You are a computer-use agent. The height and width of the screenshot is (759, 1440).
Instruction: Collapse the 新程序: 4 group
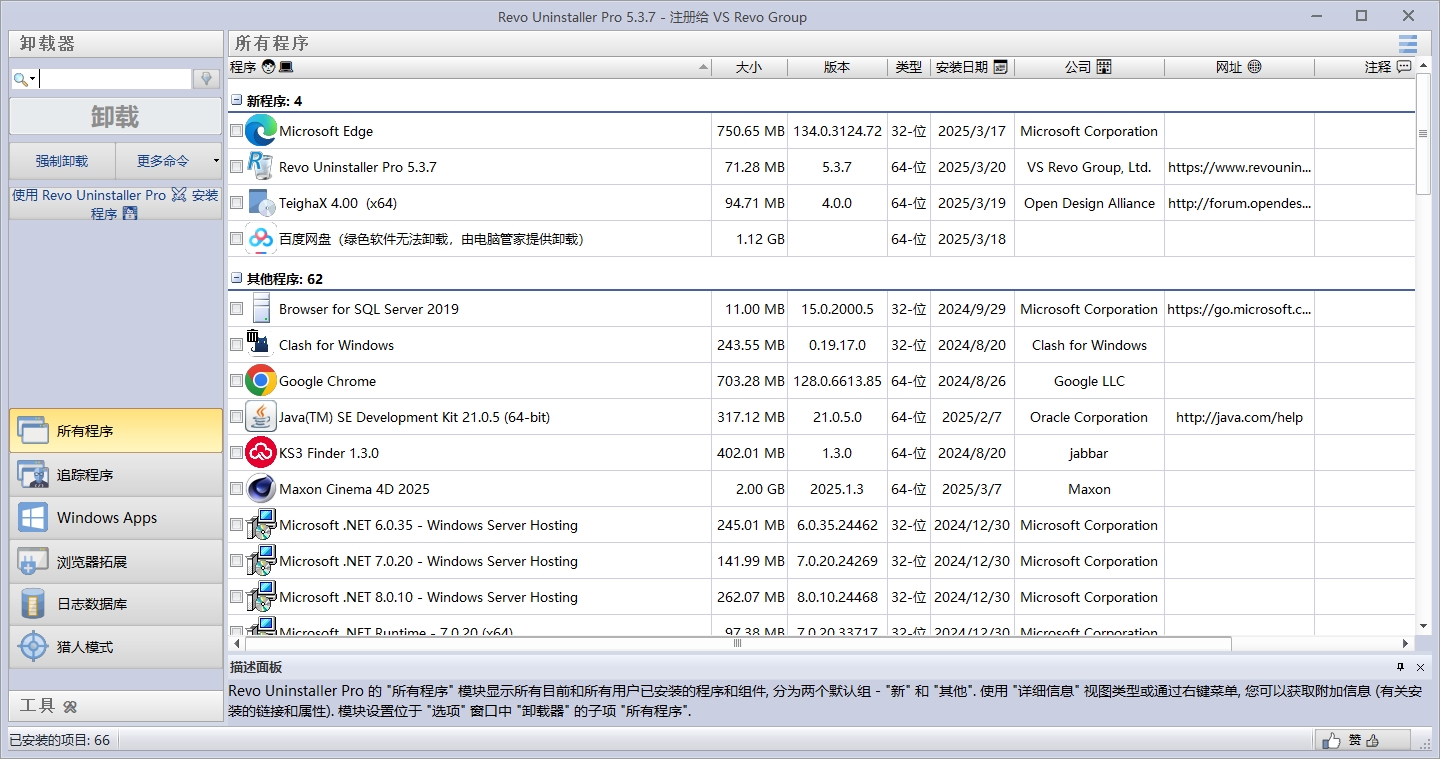235,100
